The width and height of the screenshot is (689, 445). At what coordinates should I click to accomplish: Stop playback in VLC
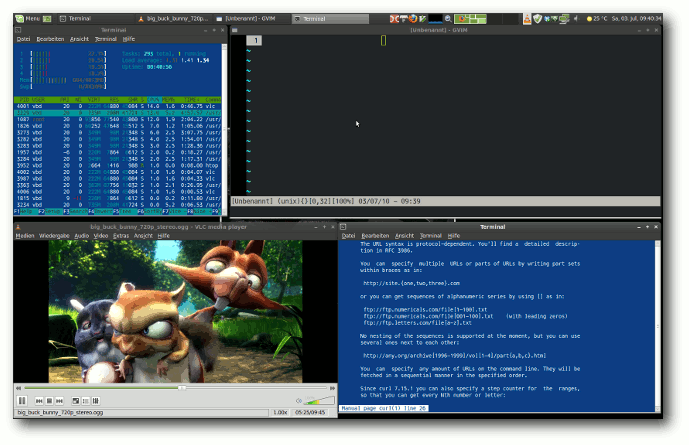pyautogui.click(x=49, y=401)
